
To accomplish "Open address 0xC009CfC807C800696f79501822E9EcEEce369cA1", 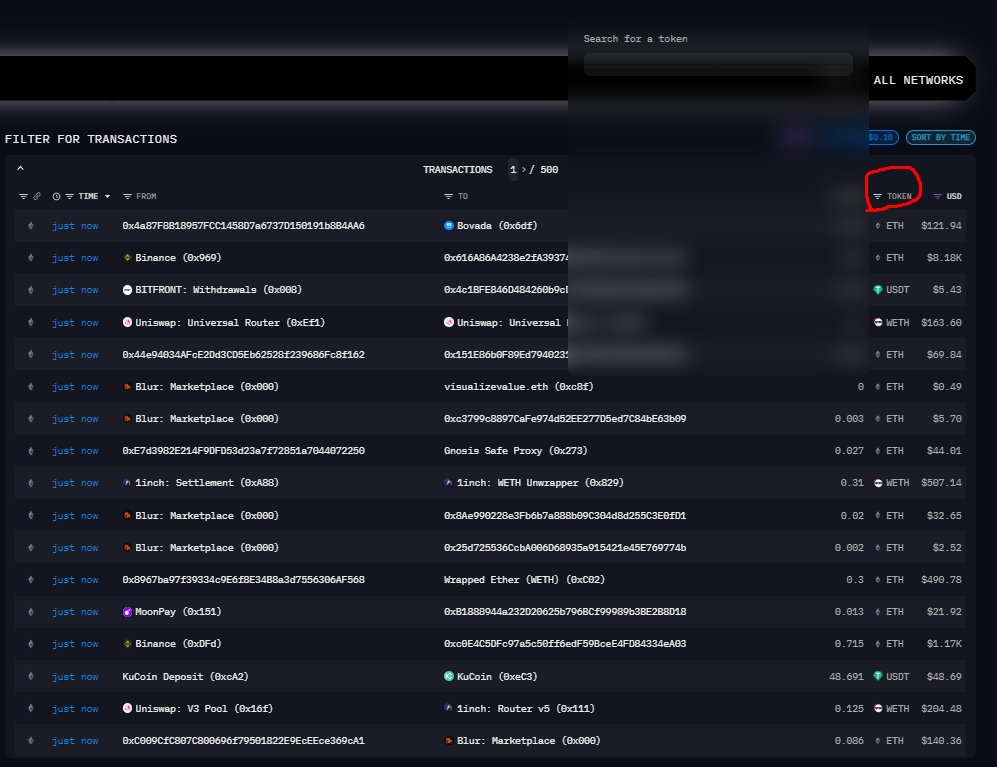I will [x=244, y=740].
